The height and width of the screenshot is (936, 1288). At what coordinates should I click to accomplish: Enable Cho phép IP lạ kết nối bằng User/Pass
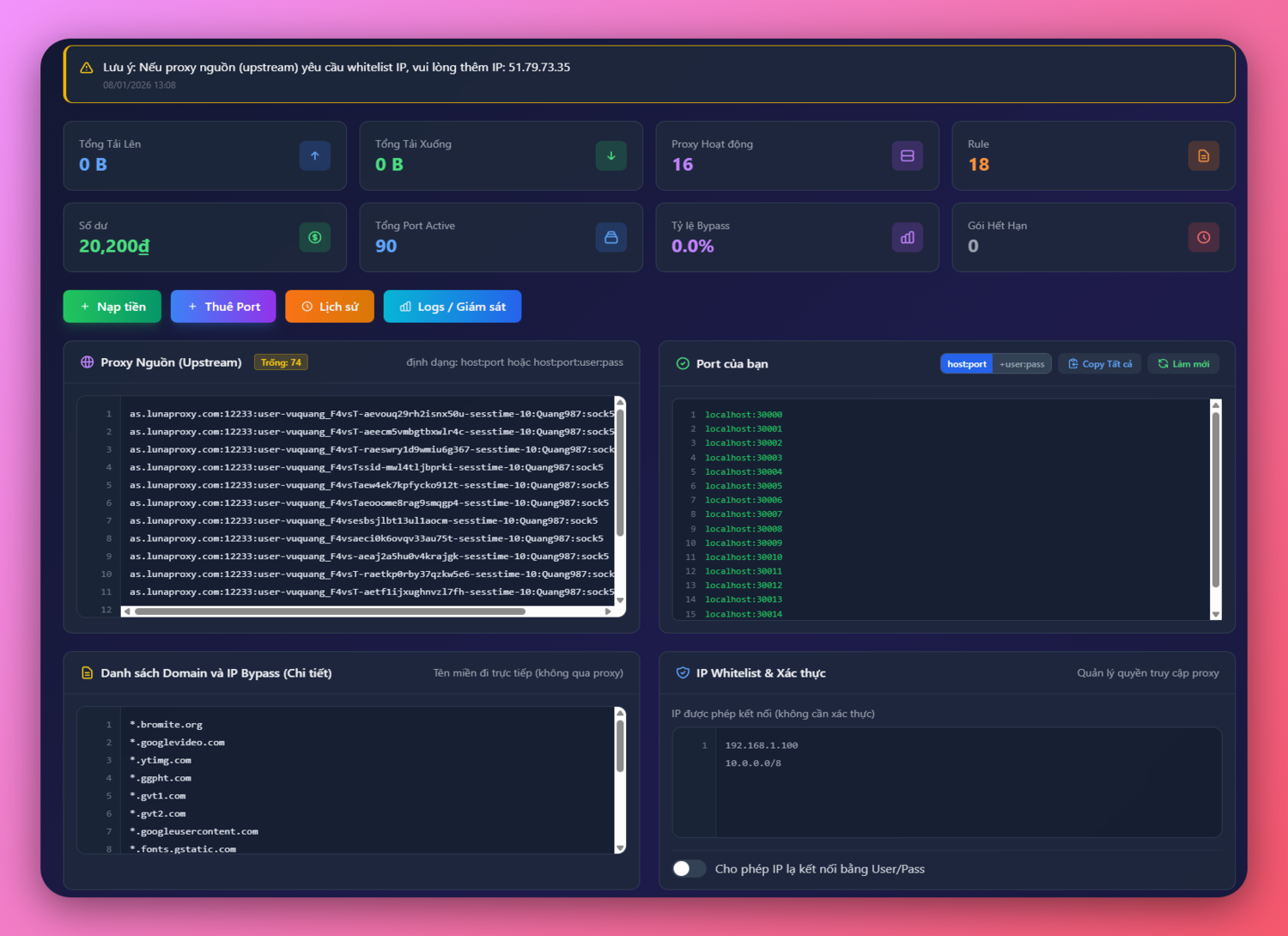[688, 868]
